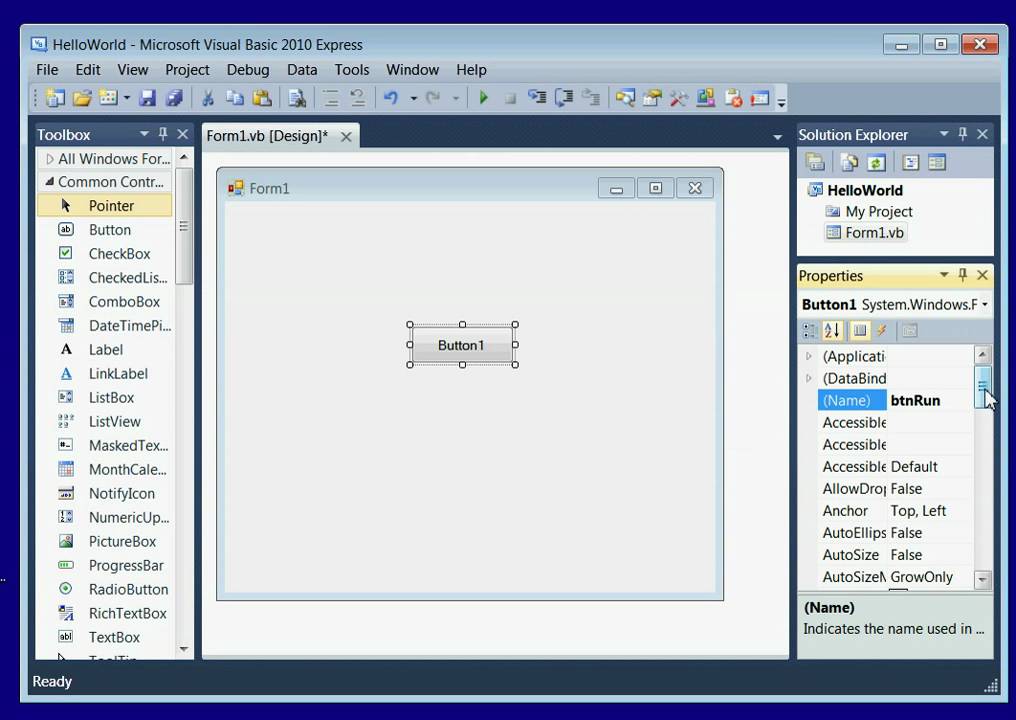Click the Properties grid scrollbar thumb
The width and height of the screenshot is (1016, 720).
pos(982,386)
